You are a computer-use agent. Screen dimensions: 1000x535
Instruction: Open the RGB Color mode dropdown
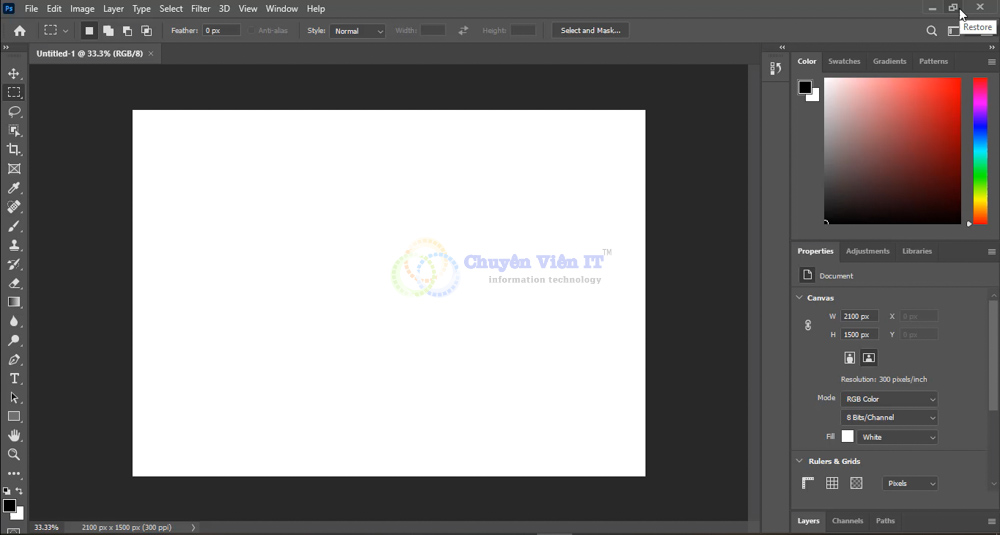click(889, 399)
